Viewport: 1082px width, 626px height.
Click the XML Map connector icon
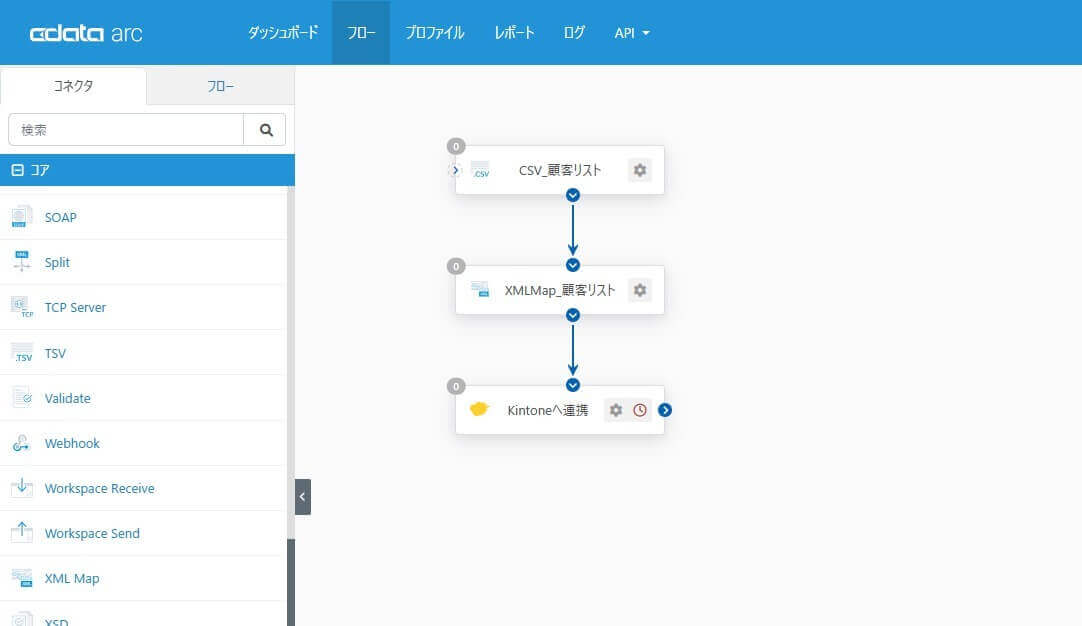pos(22,578)
